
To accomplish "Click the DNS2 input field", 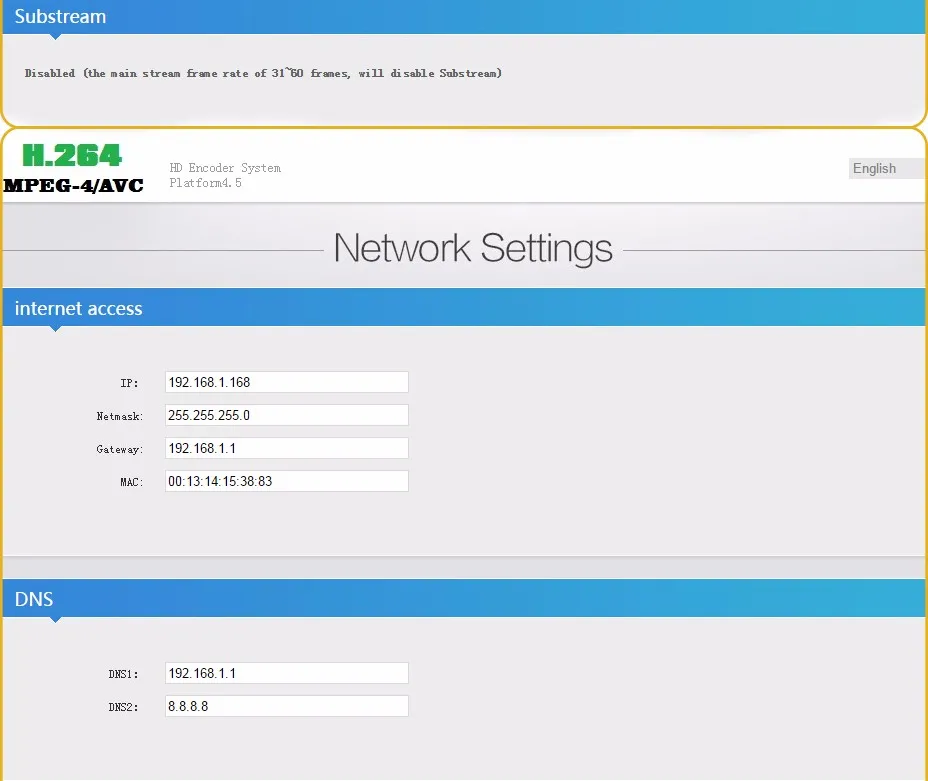I will pos(286,706).
